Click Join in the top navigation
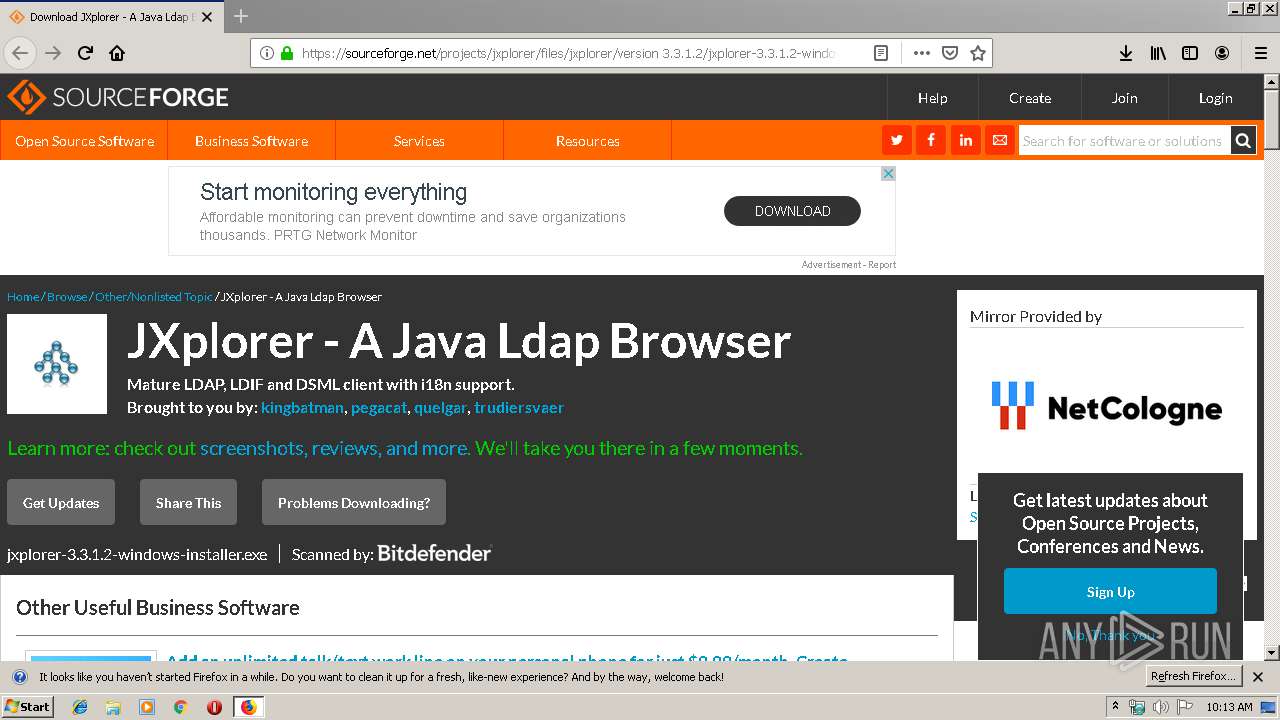The height and width of the screenshot is (720, 1280). coord(1124,98)
